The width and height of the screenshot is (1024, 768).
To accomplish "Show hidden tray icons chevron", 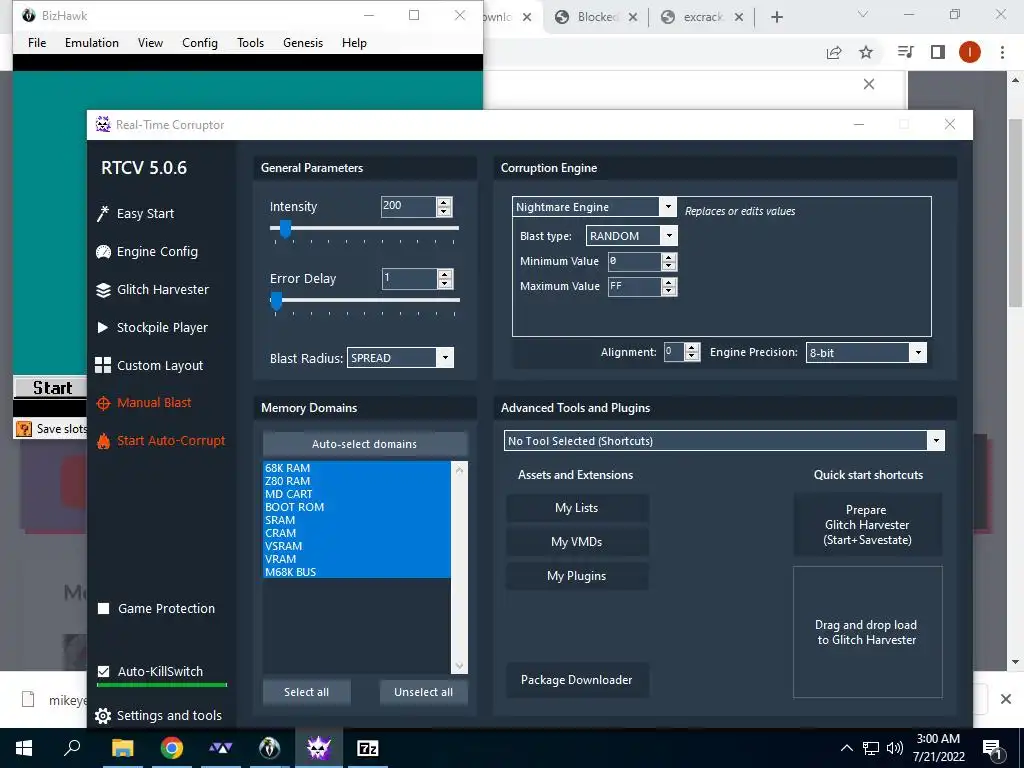I will click(x=846, y=748).
